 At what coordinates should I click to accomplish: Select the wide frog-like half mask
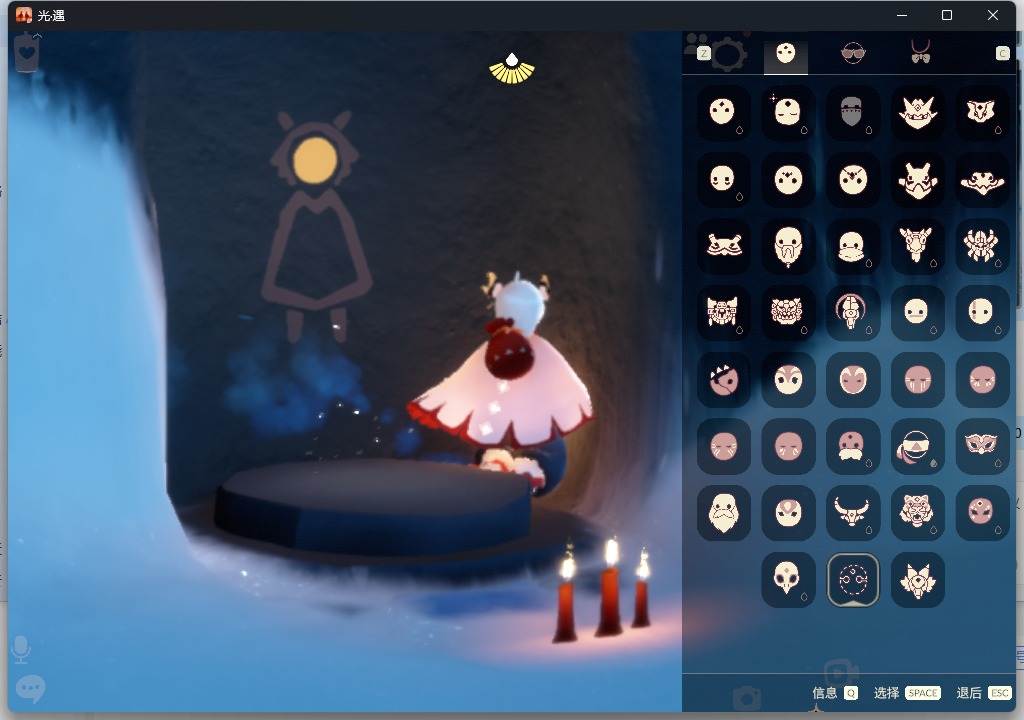(723, 246)
